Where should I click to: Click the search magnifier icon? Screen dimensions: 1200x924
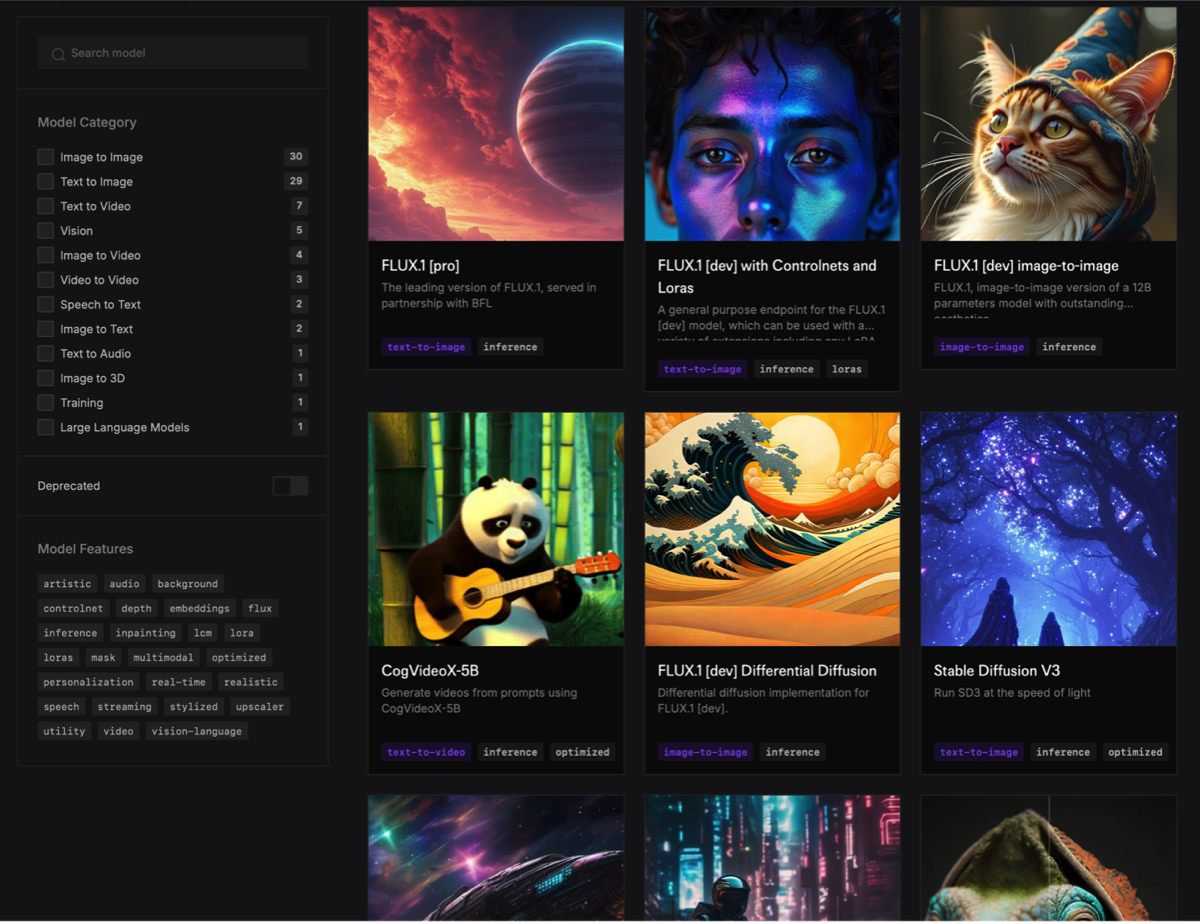tap(58, 54)
